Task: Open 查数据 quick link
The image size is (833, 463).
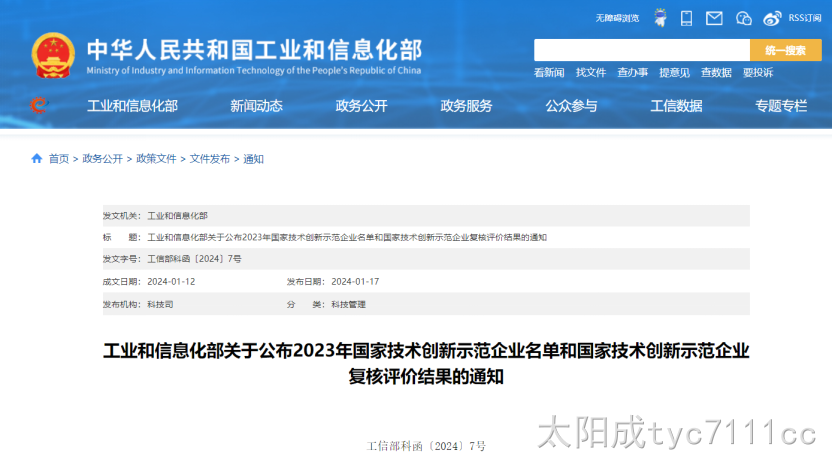Action: click(716, 73)
